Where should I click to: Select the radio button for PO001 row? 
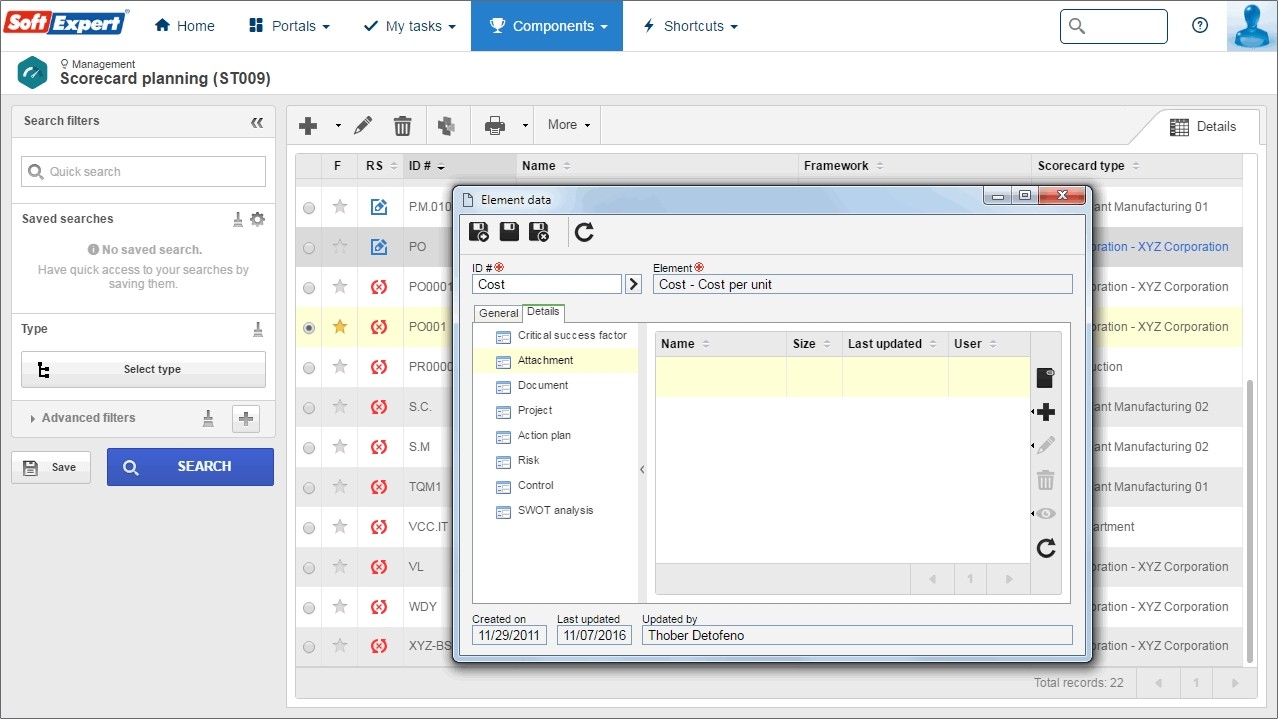(309, 327)
